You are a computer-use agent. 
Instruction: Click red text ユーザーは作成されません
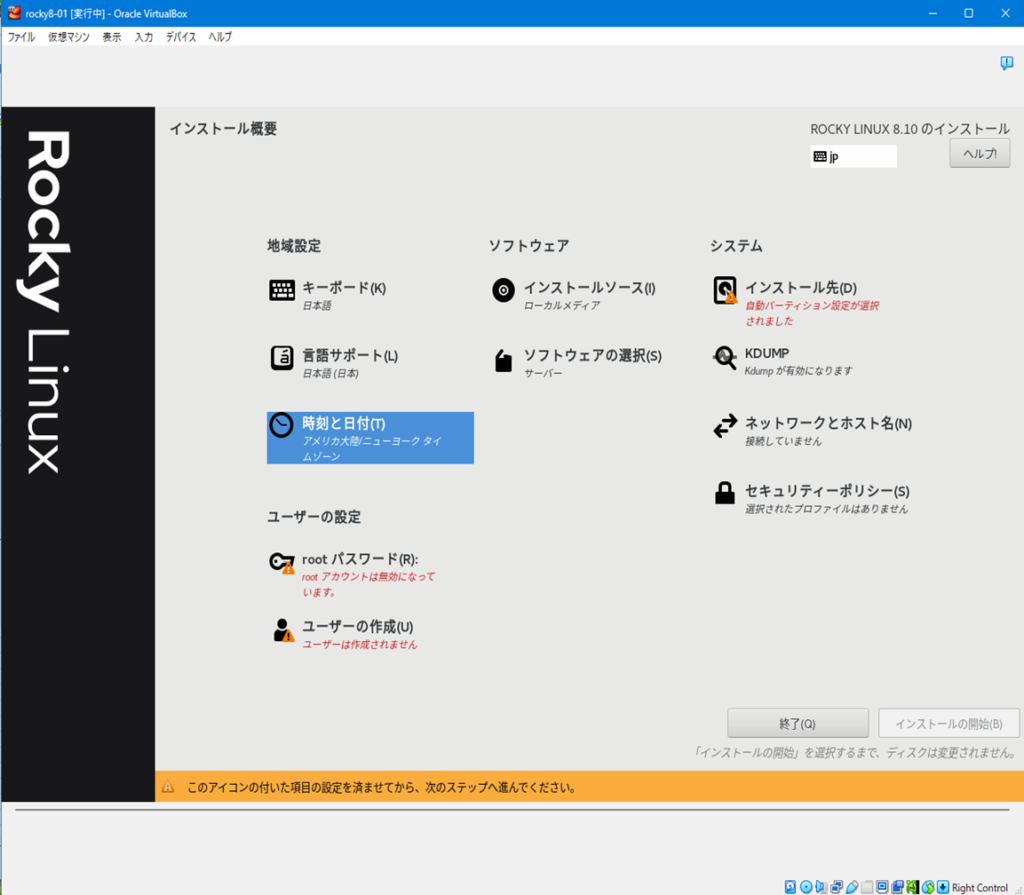click(359, 645)
